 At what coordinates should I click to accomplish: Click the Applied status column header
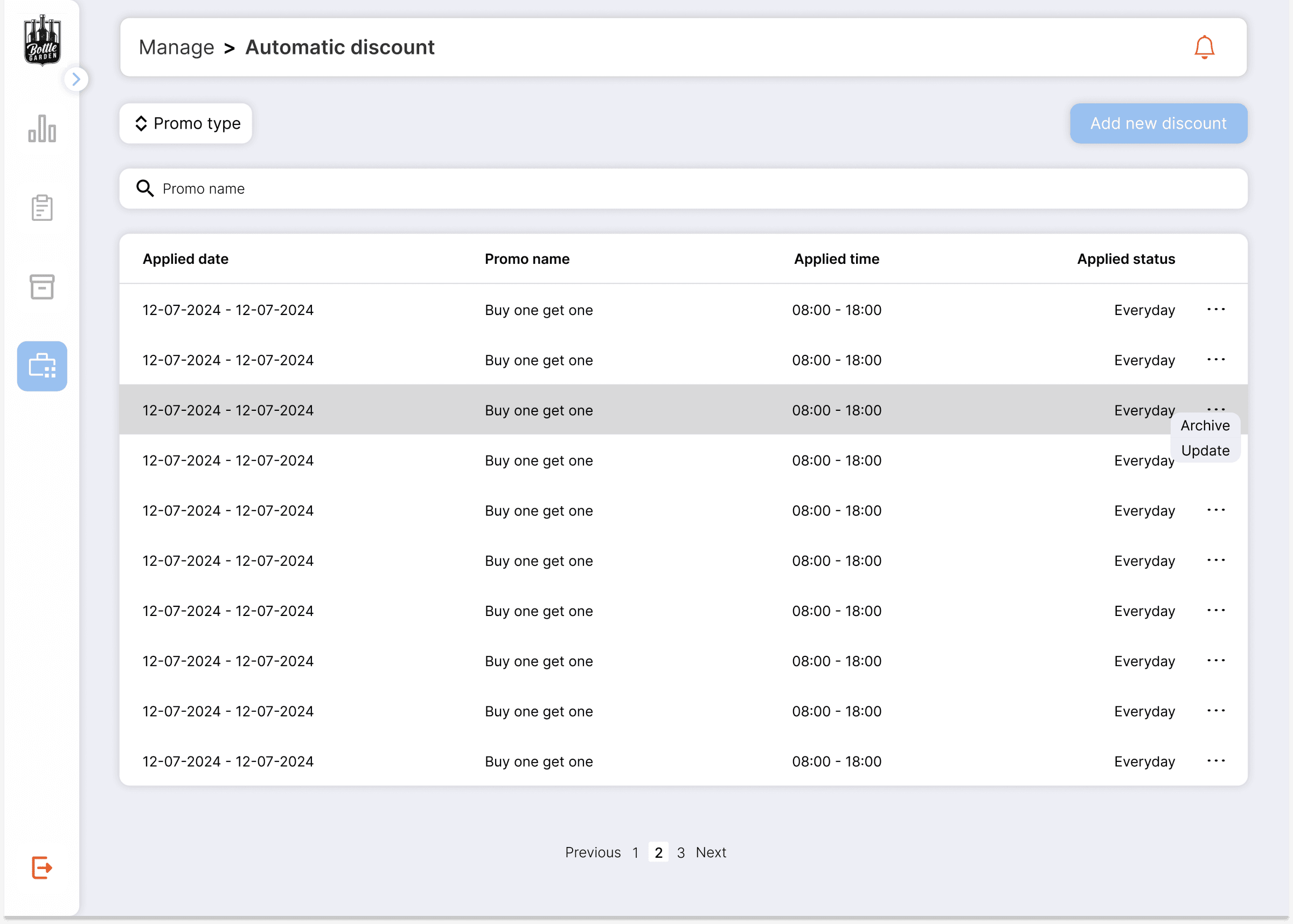pyautogui.click(x=1125, y=259)
